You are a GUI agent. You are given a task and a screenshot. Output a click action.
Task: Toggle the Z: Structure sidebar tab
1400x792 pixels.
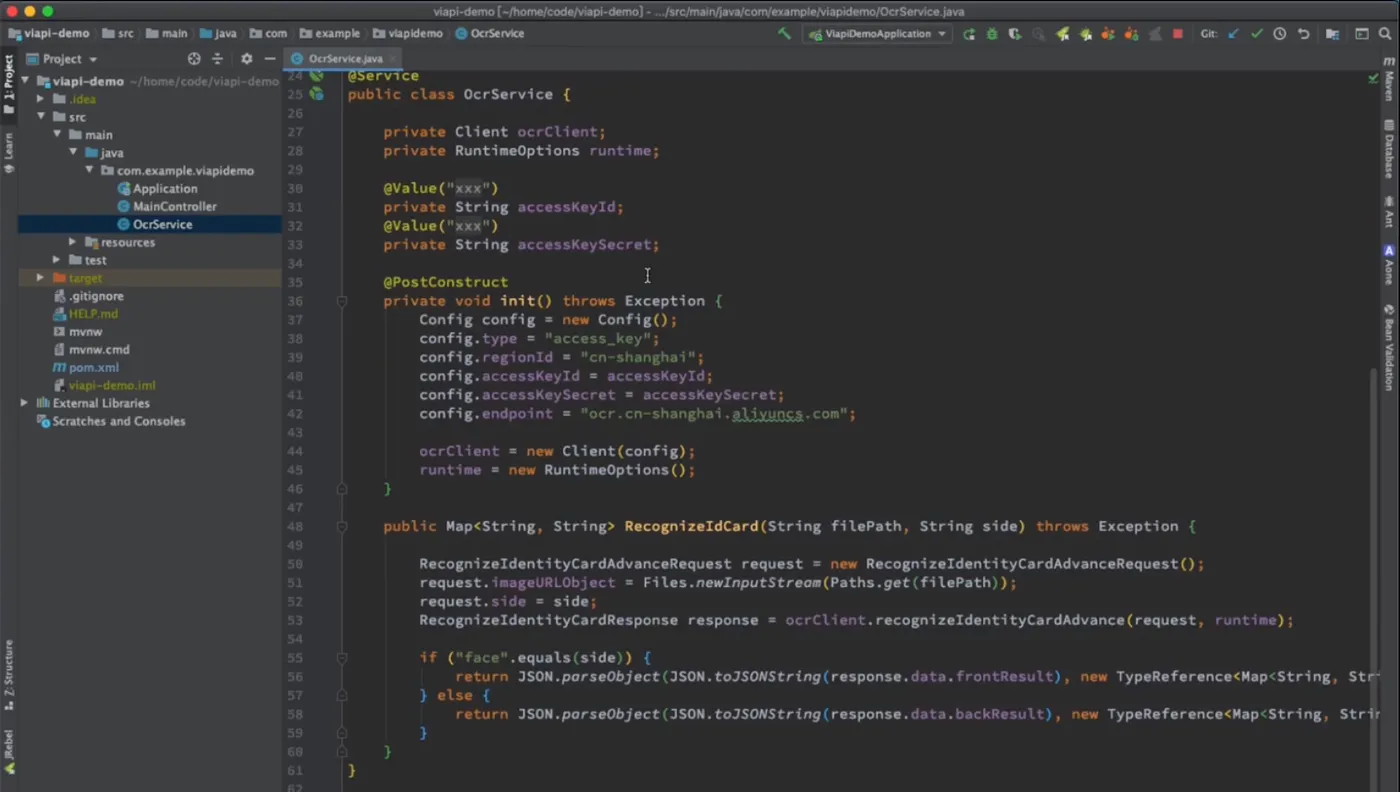pos(9,674)
